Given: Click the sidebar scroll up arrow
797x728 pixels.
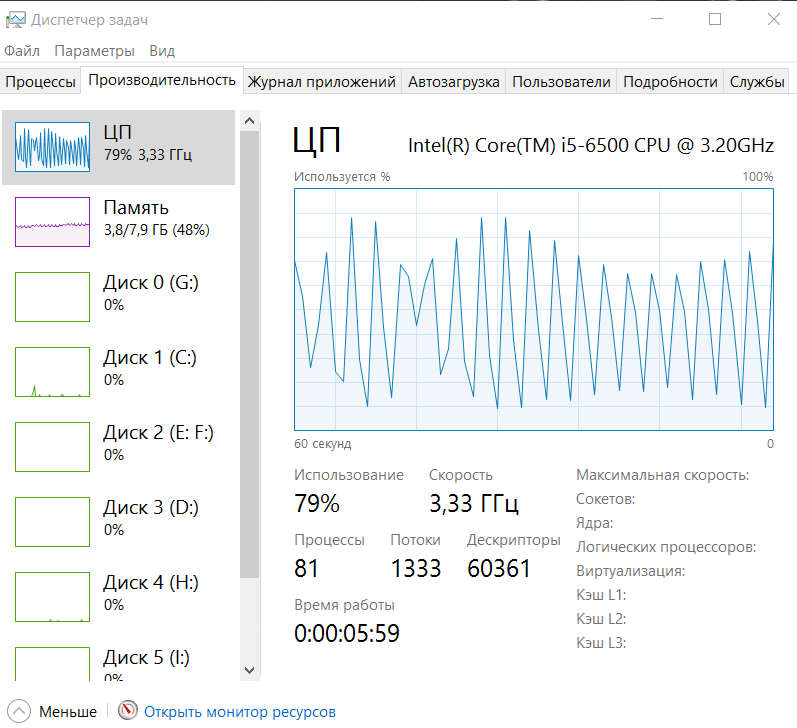Looking at the screenshot, I should [250, 120].
